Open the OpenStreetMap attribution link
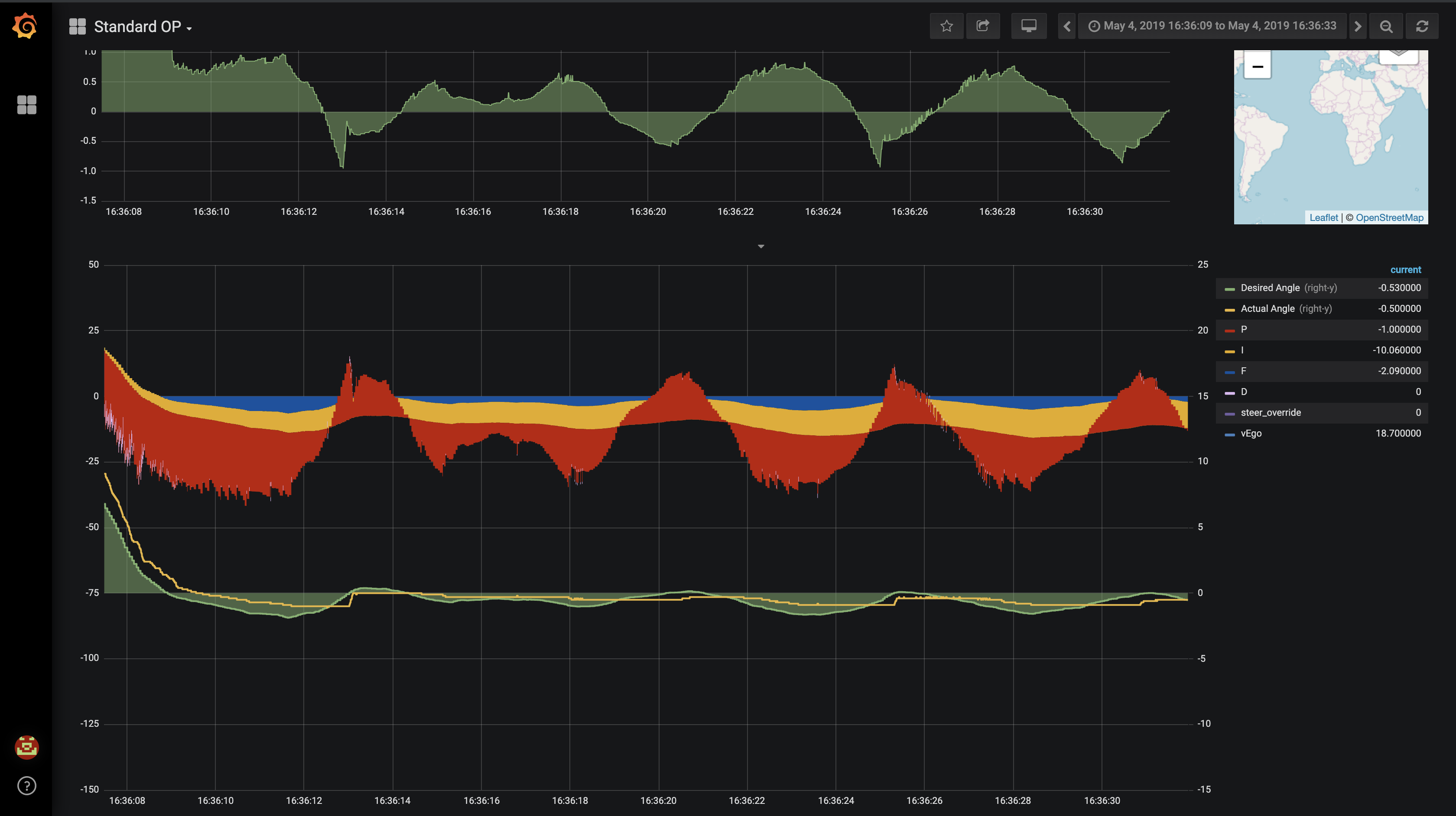 (1389, 217)
